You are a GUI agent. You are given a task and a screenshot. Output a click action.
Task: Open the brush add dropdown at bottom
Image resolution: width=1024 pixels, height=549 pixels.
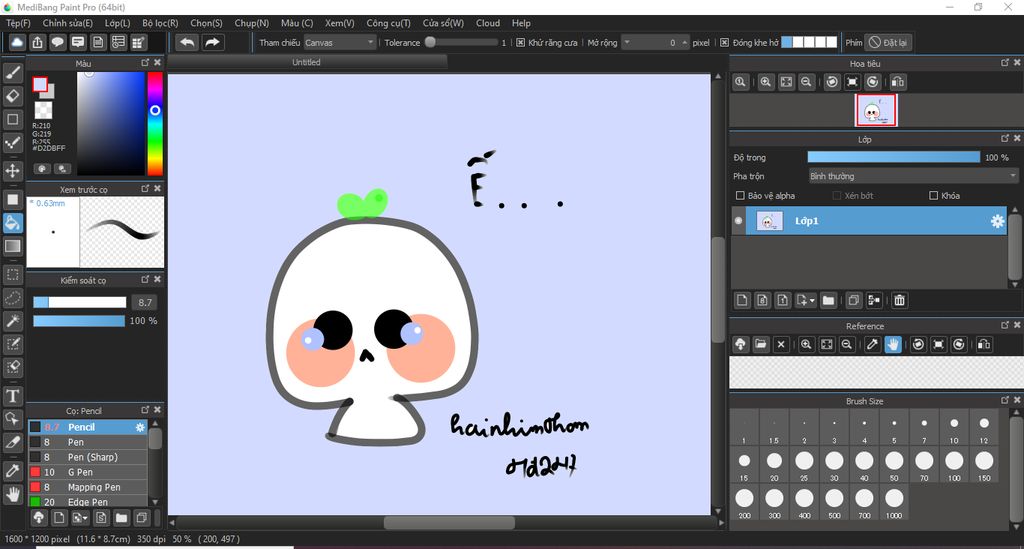(80, 518)
